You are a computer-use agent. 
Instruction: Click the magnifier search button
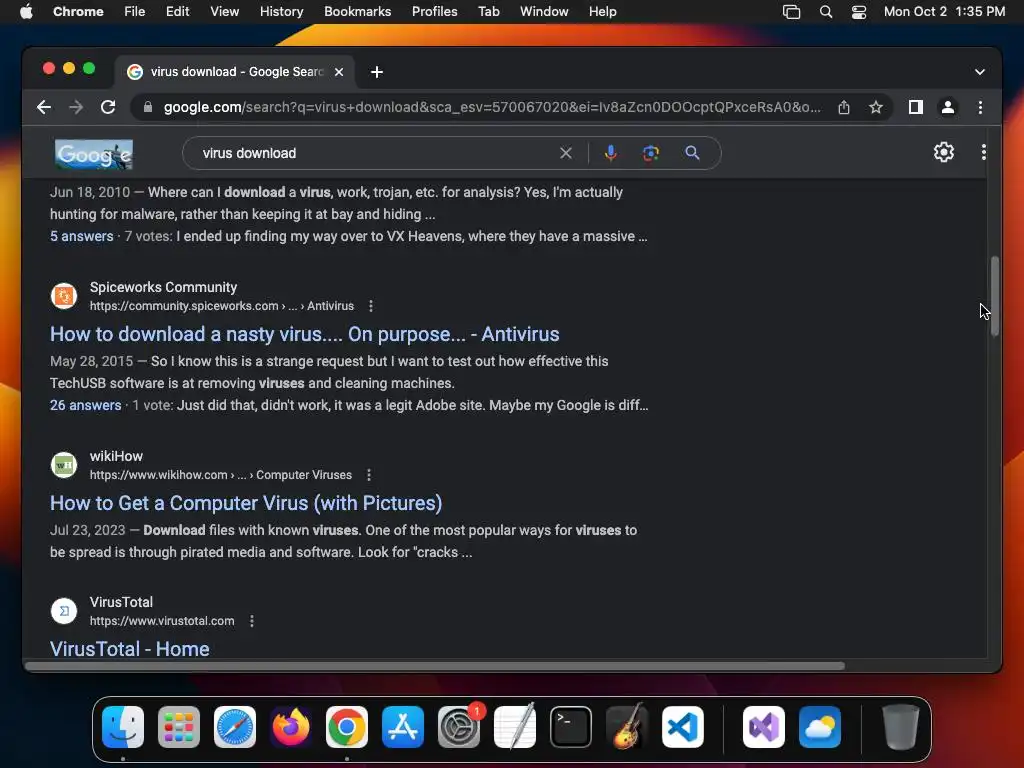point(692,153)
